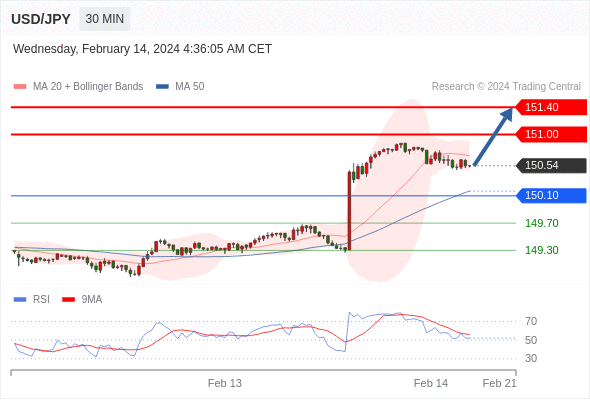Screen dimensions: 590x400
Task: Click the USD/JPY pair title
Action: (x=41, y=19)
